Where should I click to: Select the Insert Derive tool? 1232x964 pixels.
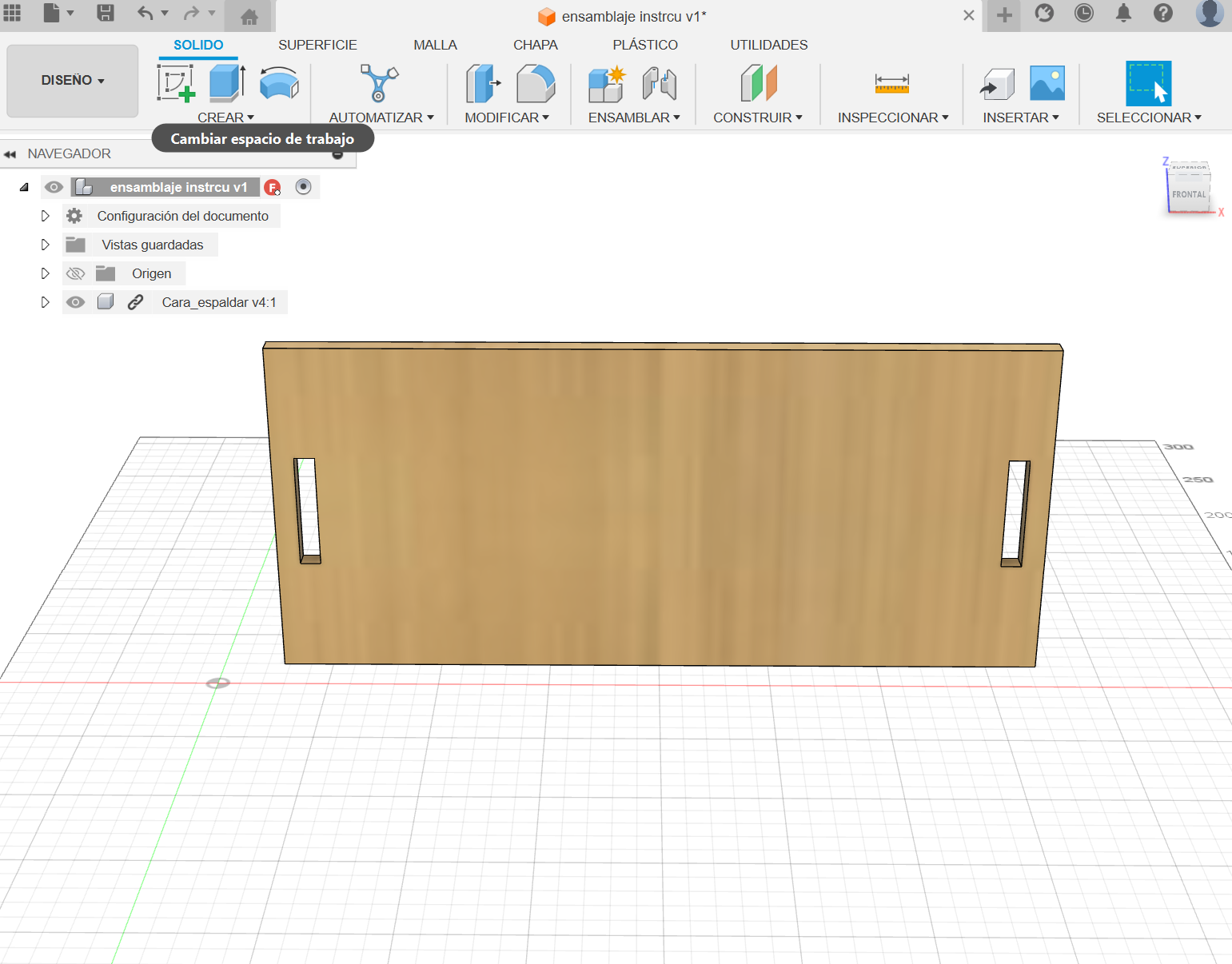click(997, 84)
